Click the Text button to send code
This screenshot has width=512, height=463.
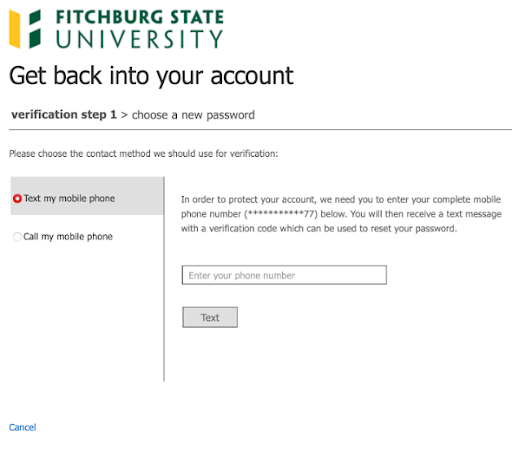pyautogui.click(x=210, y=317)
